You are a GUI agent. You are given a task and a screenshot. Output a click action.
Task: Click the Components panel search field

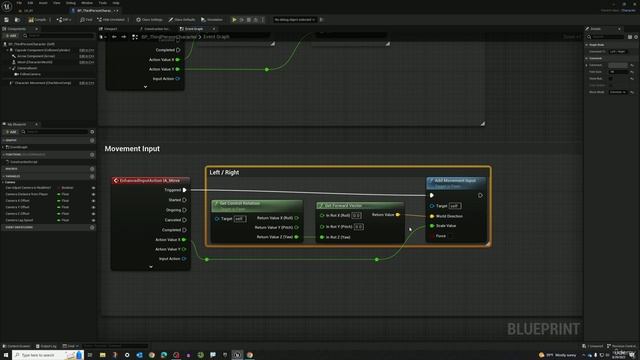(59, 36)
